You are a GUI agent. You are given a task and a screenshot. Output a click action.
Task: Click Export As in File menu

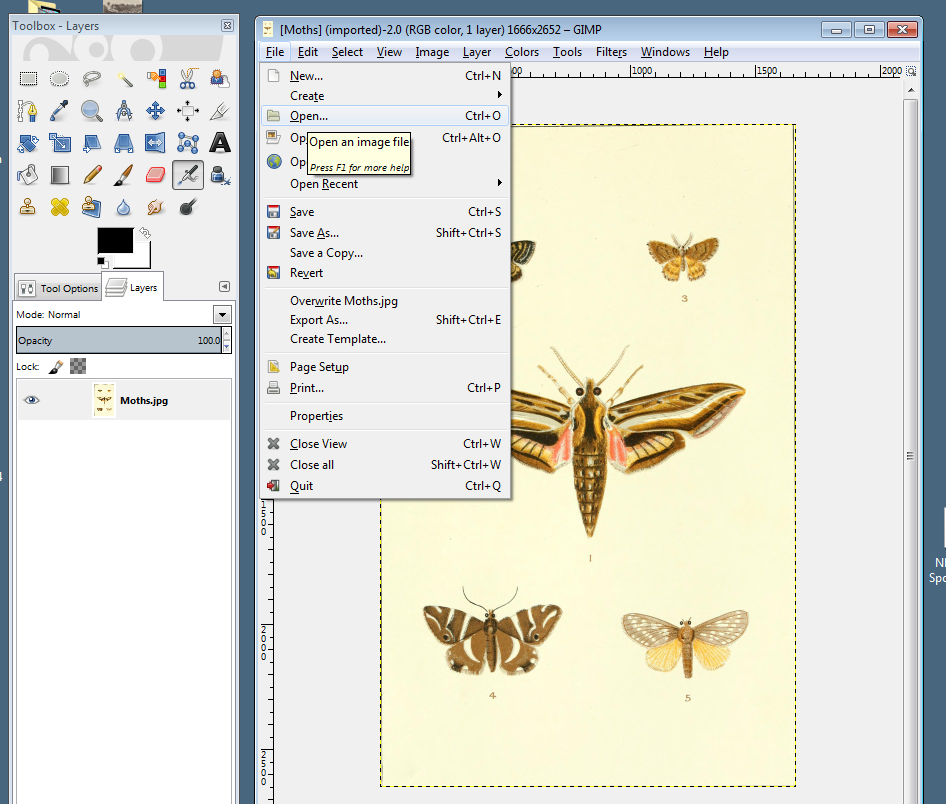pos(319,320)
